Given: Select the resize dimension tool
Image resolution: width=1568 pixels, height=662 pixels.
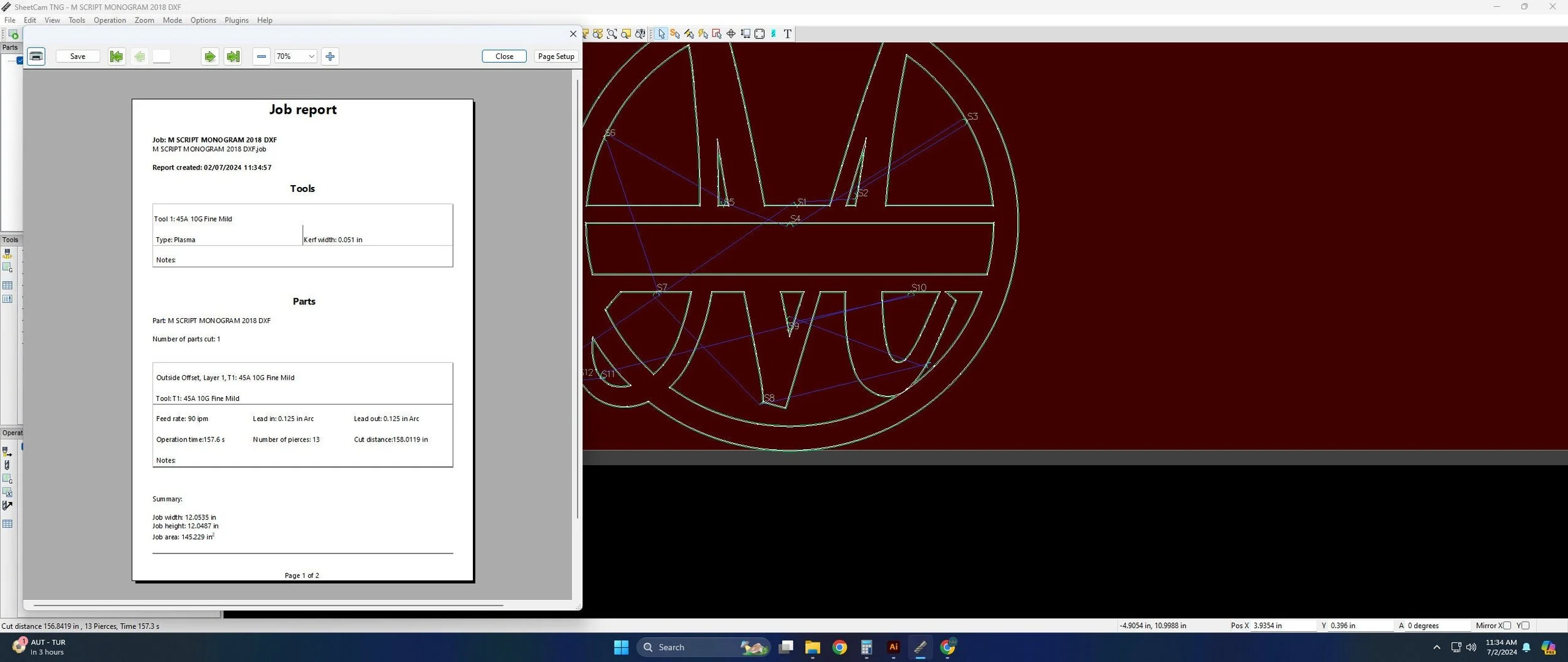Looking at the screenshot, I should [x=745, y=34].
